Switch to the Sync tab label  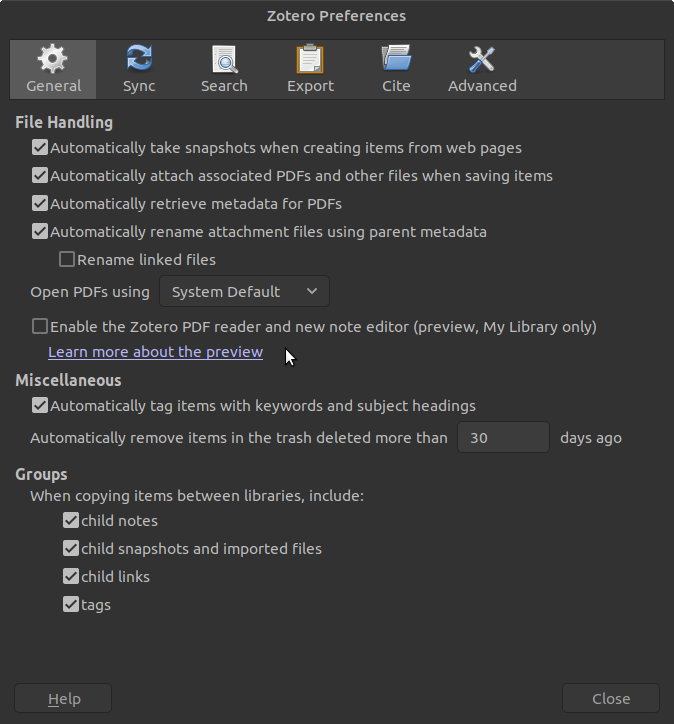click(139, 86)
